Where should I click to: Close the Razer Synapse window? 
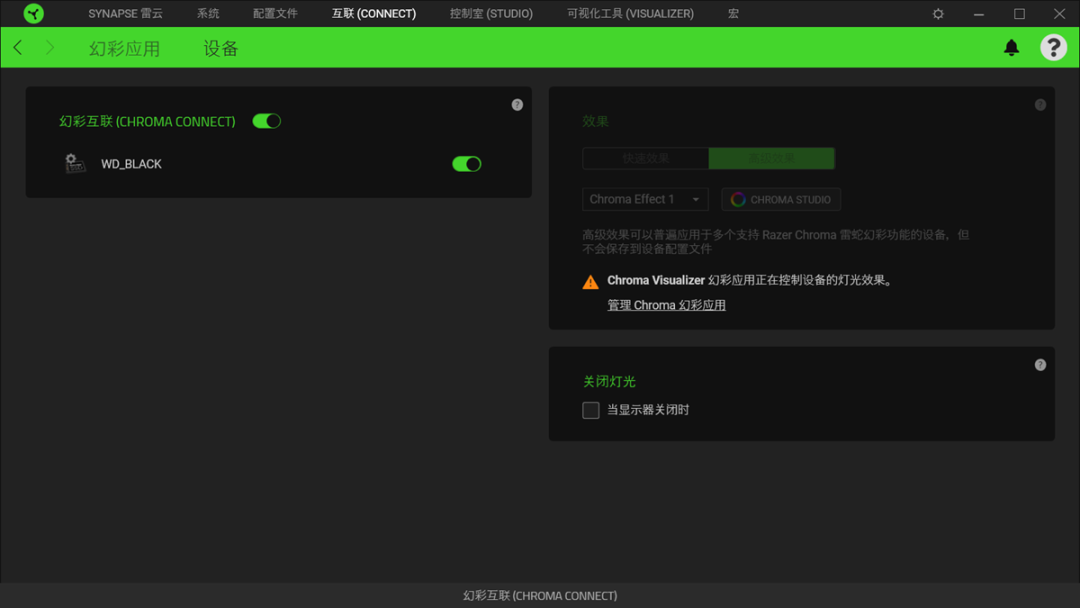(x=1059, y=14)
